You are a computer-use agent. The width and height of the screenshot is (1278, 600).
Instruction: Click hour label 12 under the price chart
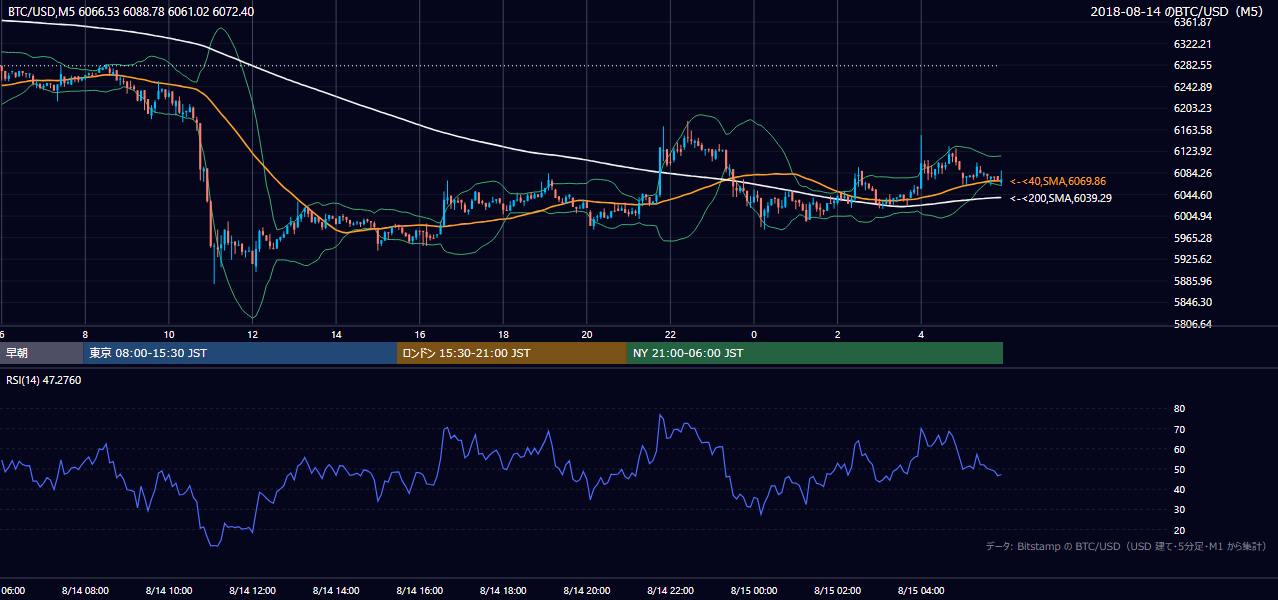click(253, 334)
